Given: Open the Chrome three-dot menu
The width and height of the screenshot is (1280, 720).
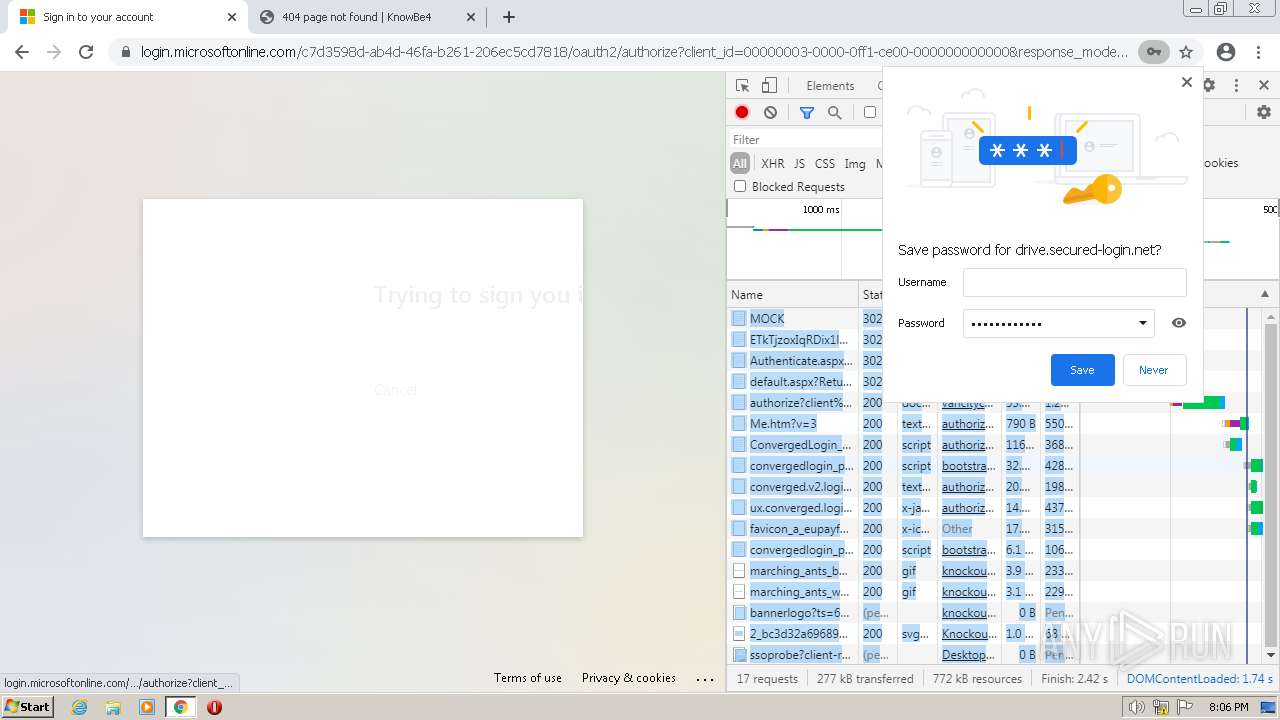Looking at the screenshot, I should click(x=1258, y=52).
